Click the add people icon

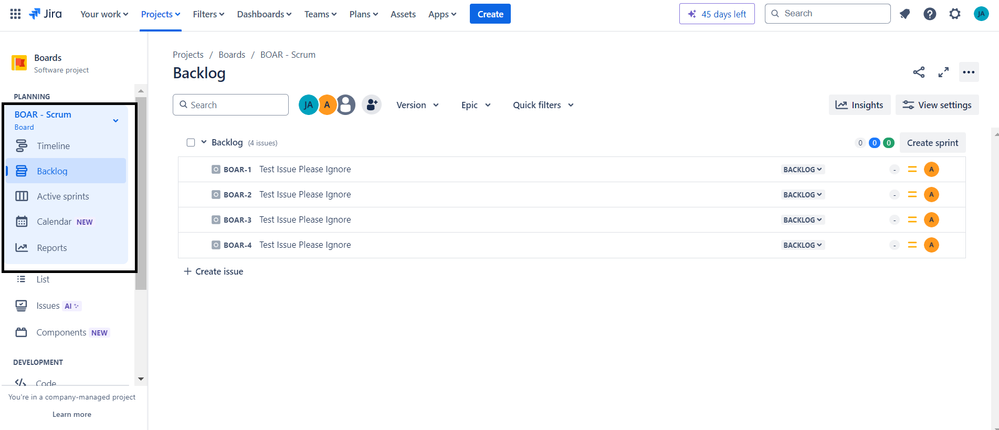(x=371, y=104)
